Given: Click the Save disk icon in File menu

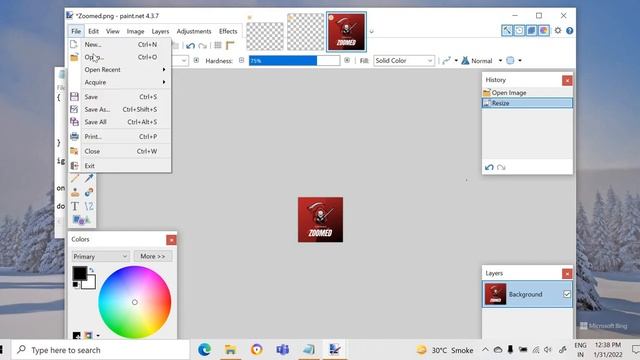Looking at the screenshot, I should point(74,97).
